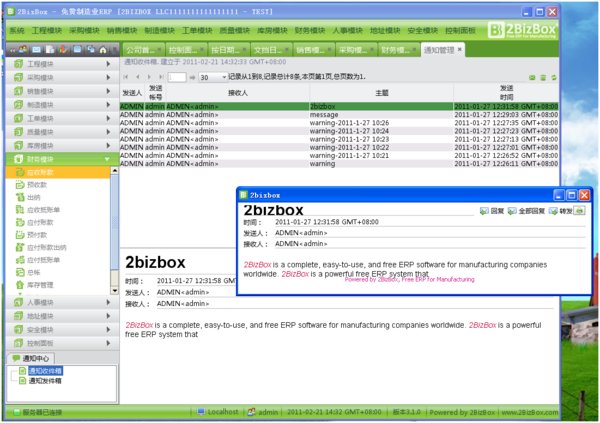The image size is (600, 423).
Task: Click the green mail icon above the table
Action: [x=532, y=78]
